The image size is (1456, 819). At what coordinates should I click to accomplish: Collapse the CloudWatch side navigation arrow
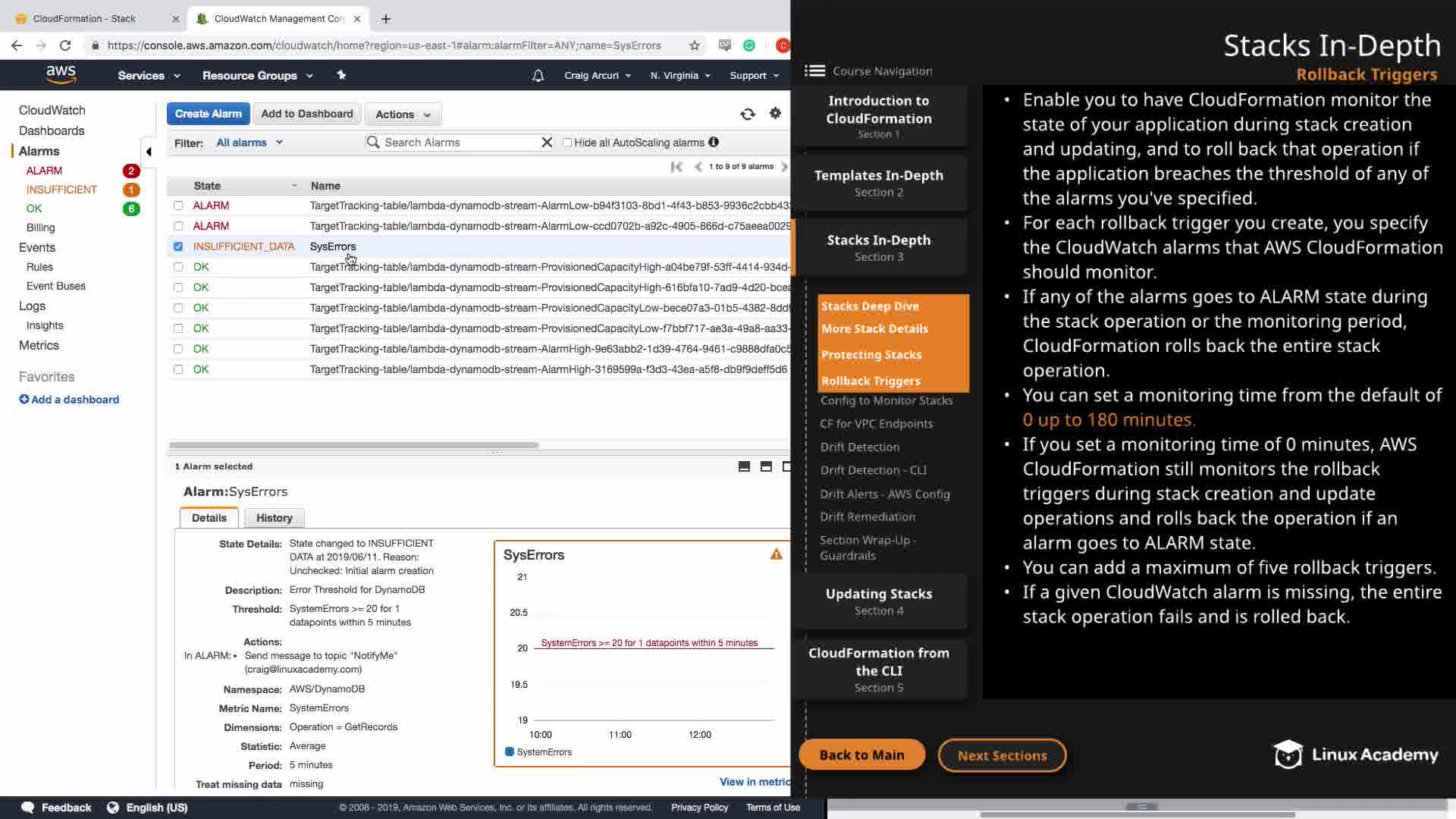tap(149, 152)
